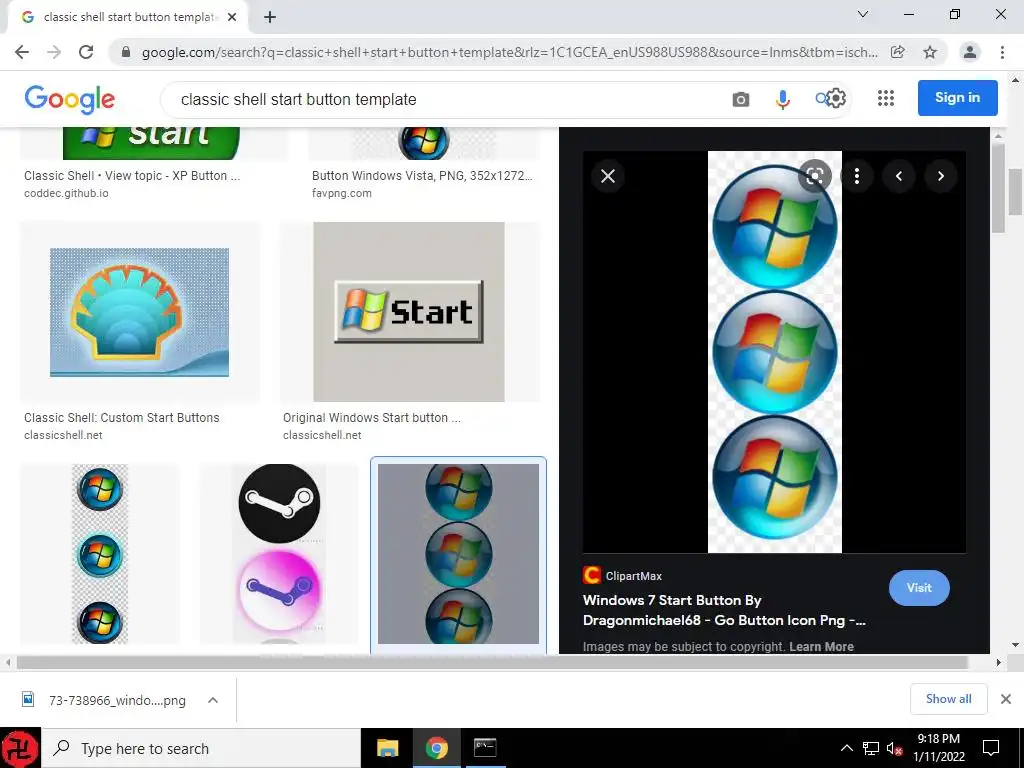This screenshot has height=768, width=1024.
Task: Open the Learn More copyright link
Action: tap(821, 647)
